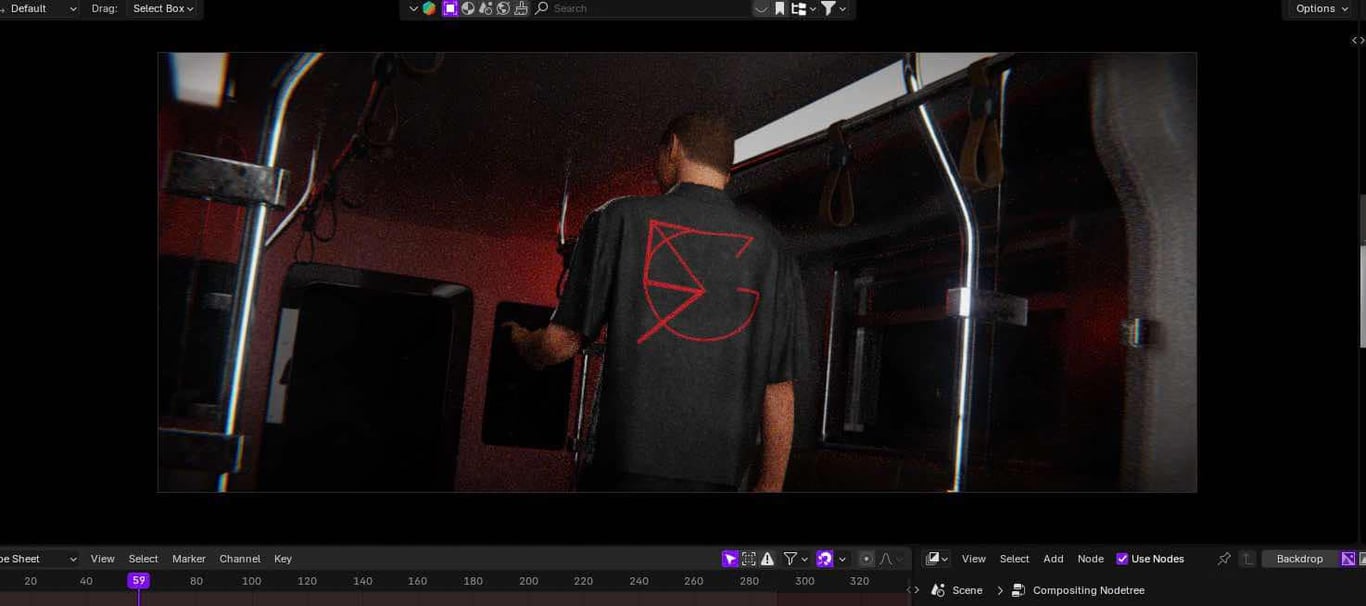Click the pin icon in the compositor header
This screenshot has width=1366, height=606.
point(1224,558)
